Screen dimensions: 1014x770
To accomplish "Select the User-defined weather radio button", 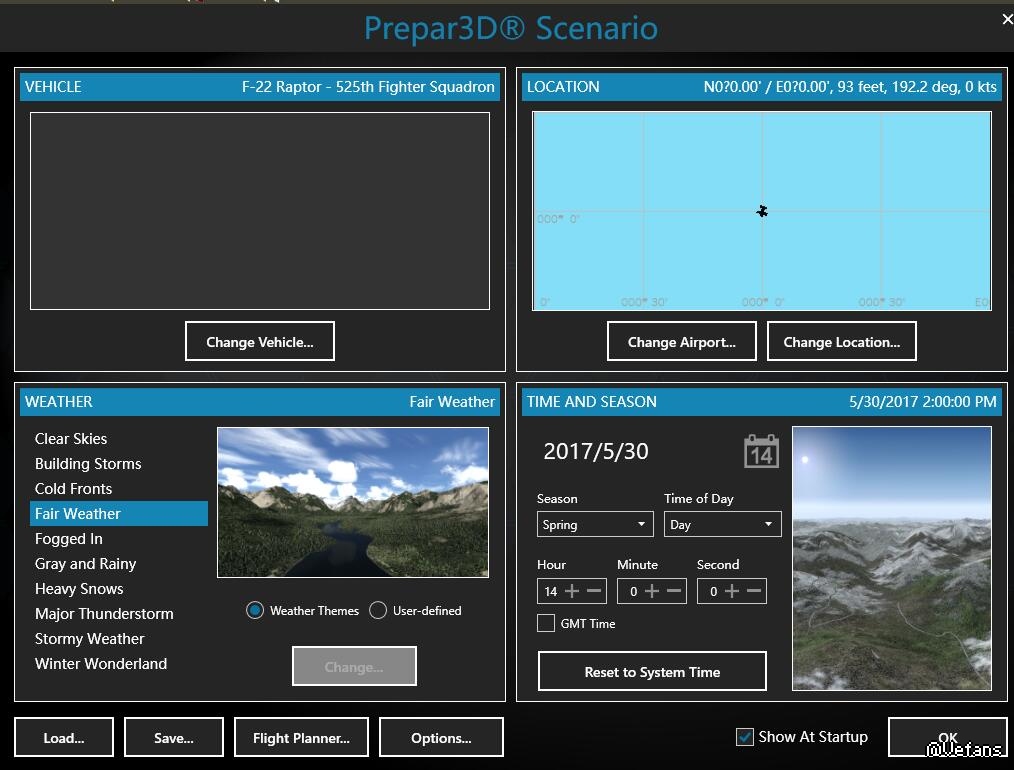I will click(378, 610).
